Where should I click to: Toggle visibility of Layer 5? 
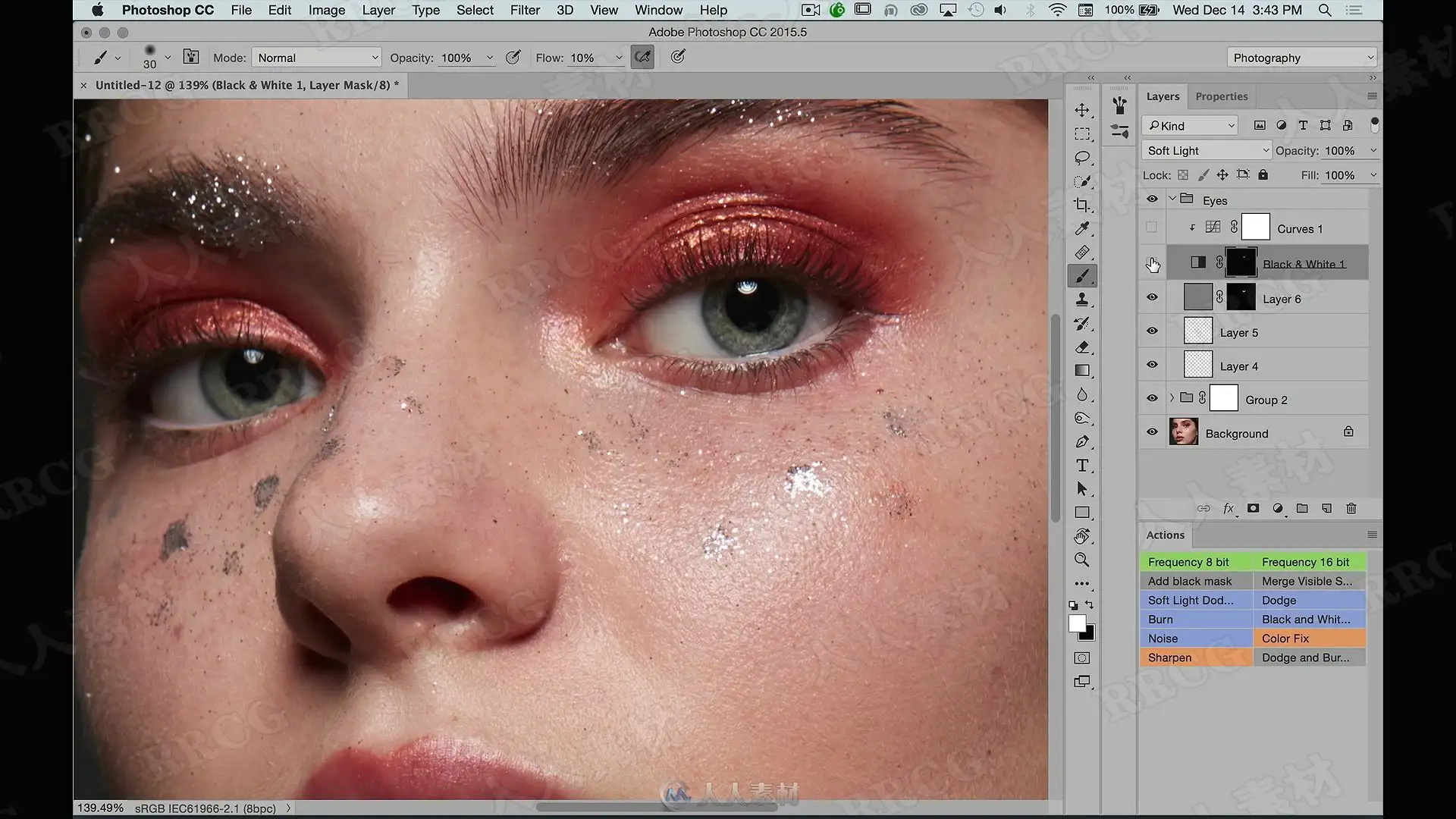[x=1152, y=331]
